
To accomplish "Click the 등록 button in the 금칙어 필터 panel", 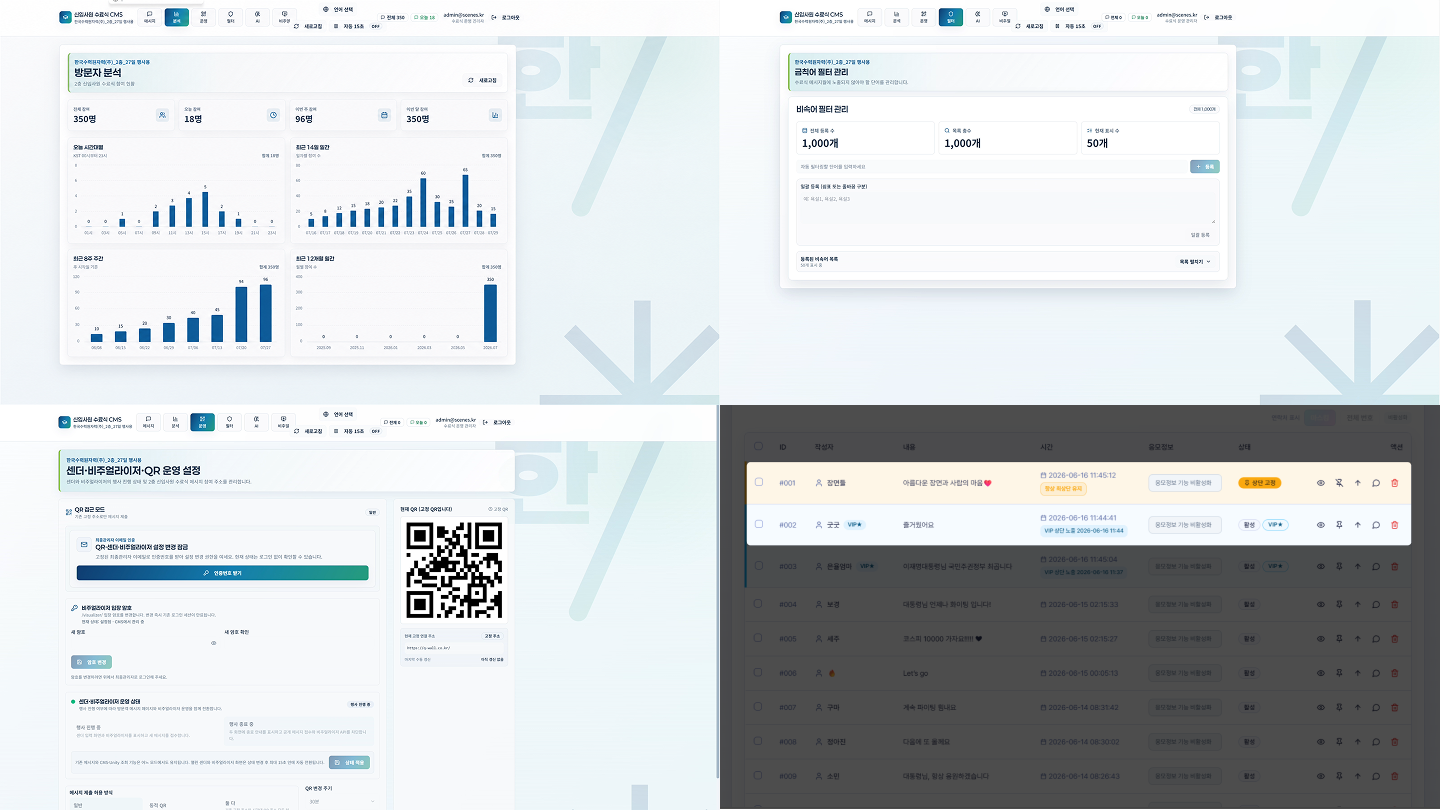I will 1205,166.
